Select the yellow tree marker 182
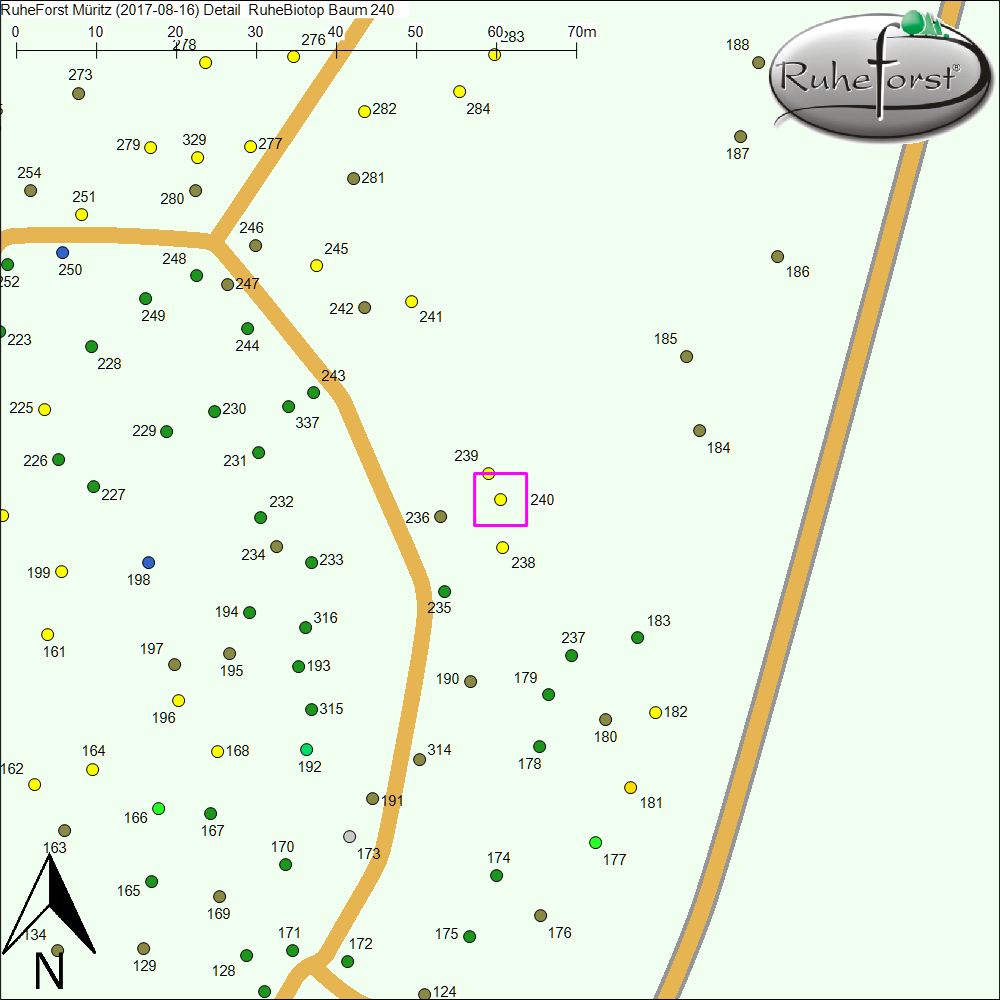 pos(656,712)
